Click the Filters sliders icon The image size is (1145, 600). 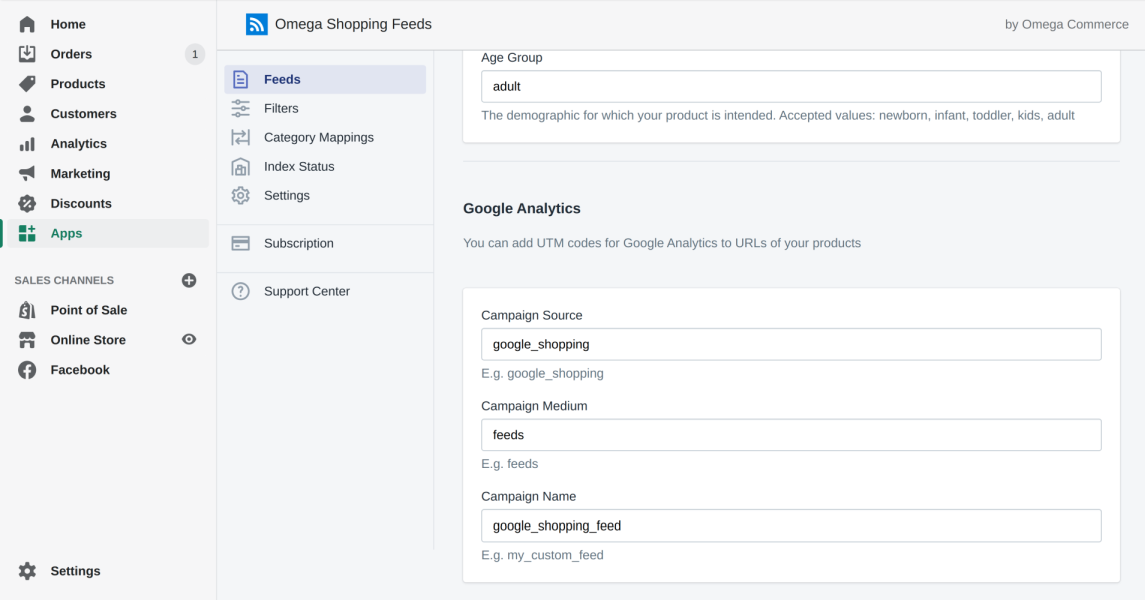coord(240,109)
